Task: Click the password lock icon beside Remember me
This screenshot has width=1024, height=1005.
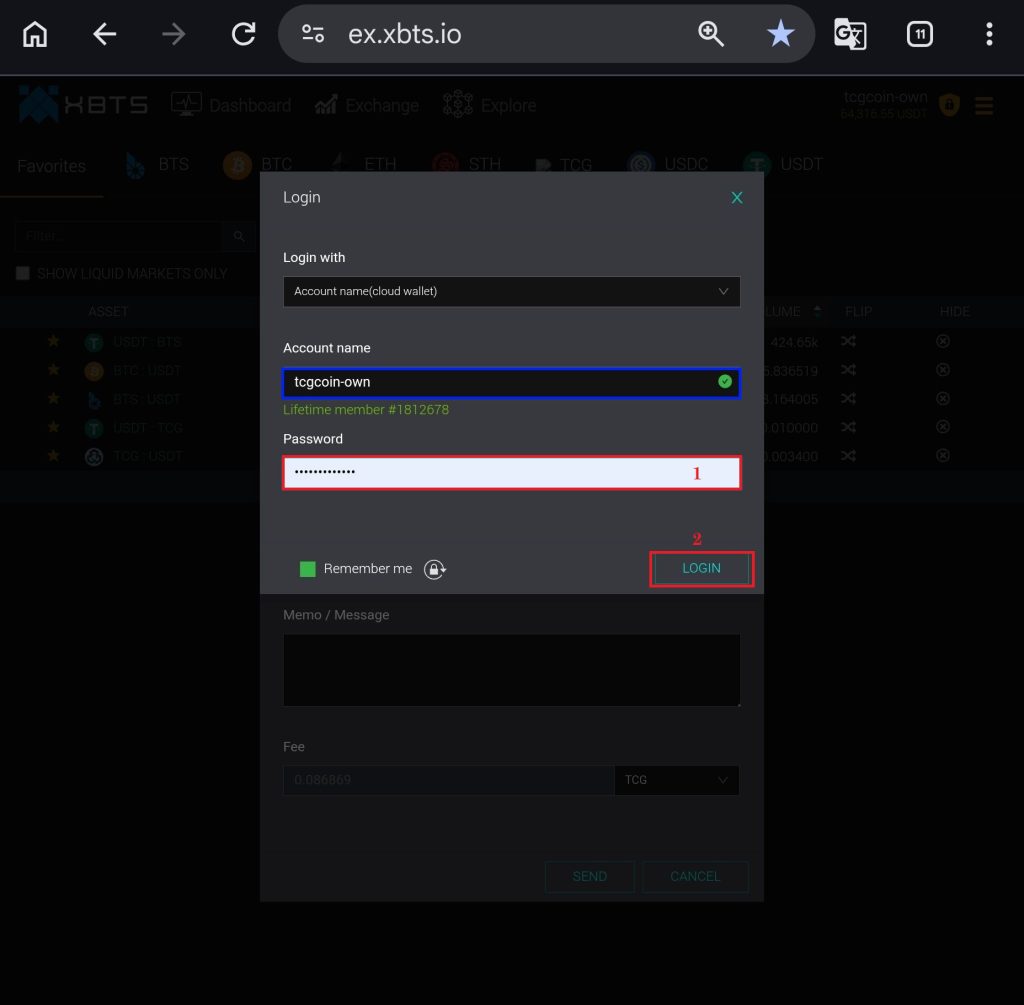Action: 434,569
